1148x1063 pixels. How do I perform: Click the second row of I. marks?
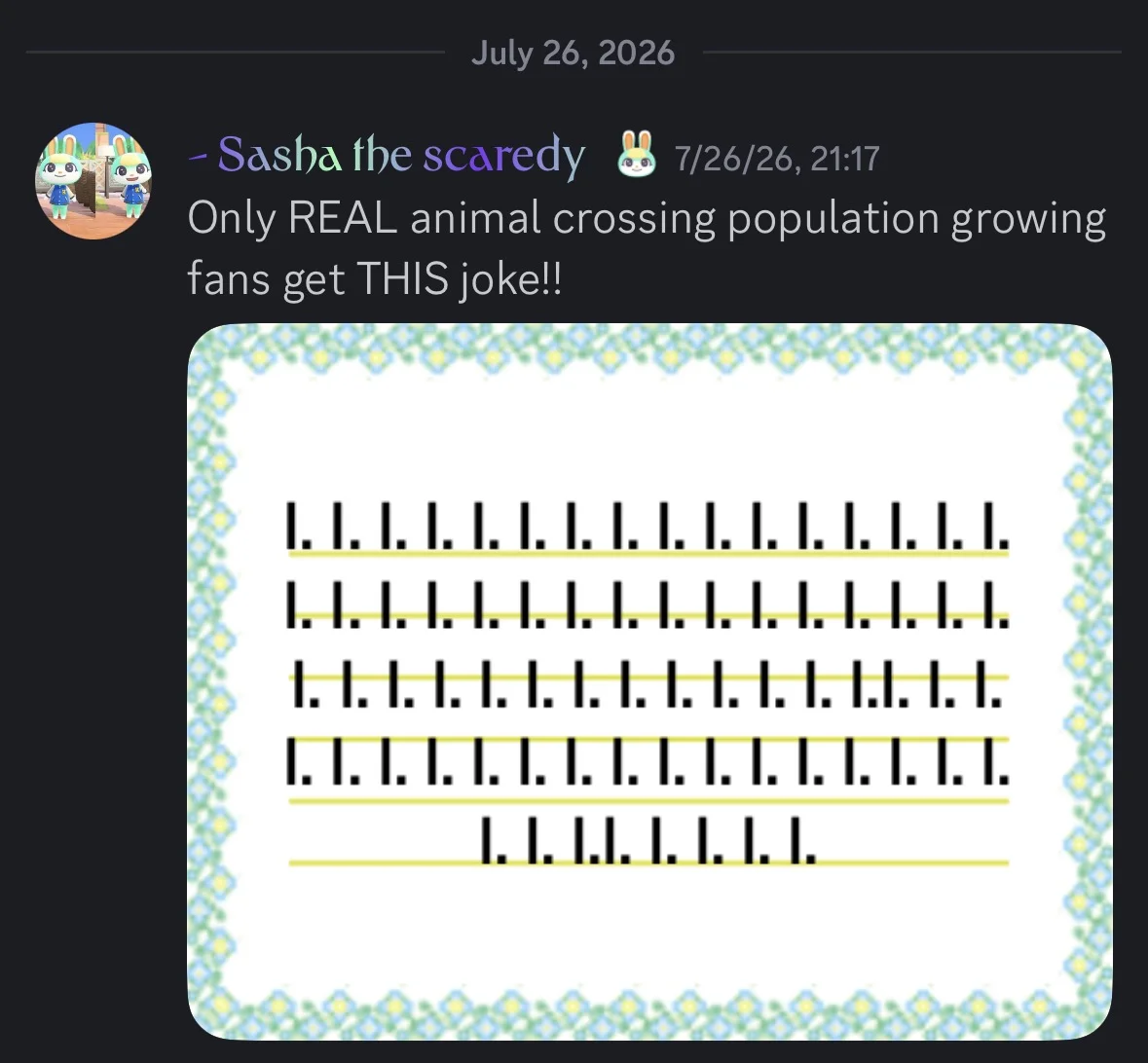point(648,605)
